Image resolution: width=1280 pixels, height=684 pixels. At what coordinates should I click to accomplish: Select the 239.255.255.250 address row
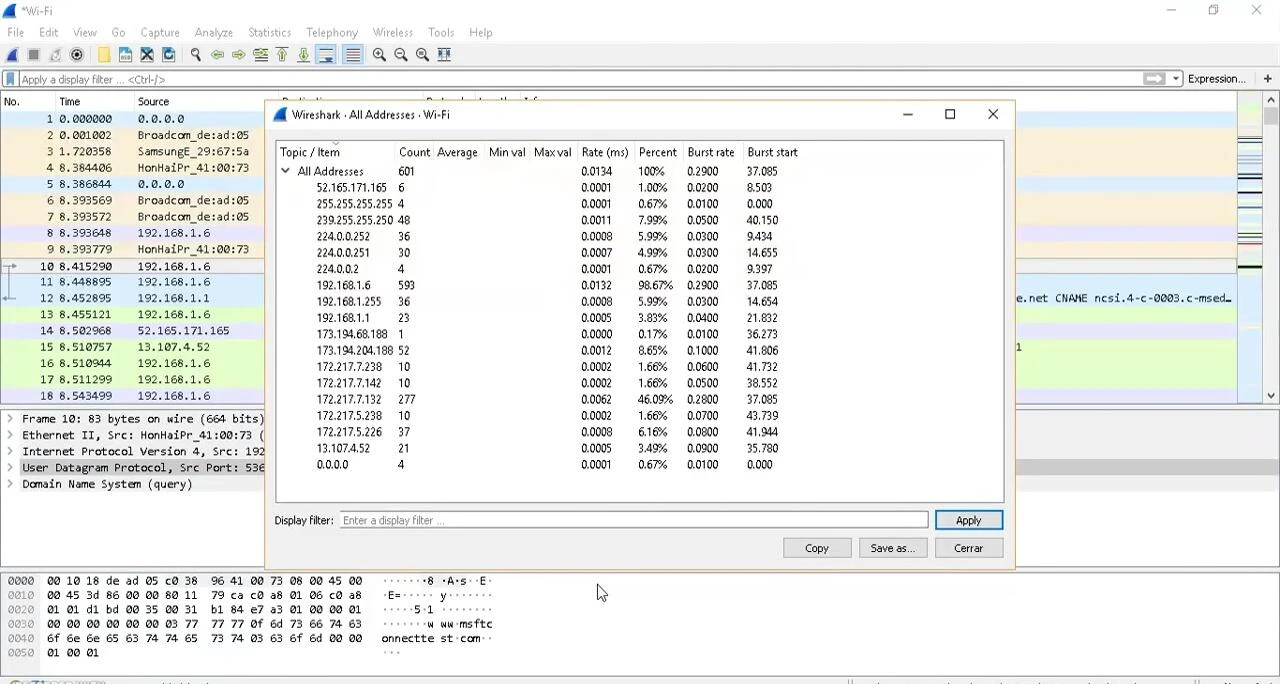(640, 220)
